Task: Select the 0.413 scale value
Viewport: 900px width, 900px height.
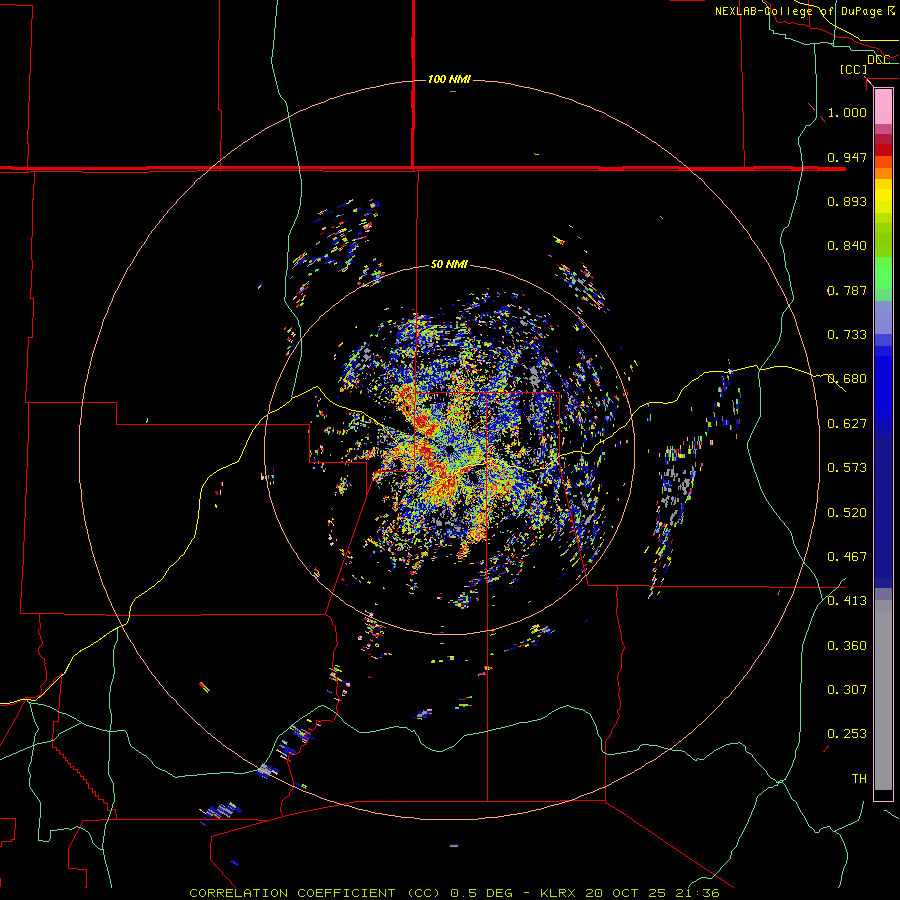Action: coord(847,601)
